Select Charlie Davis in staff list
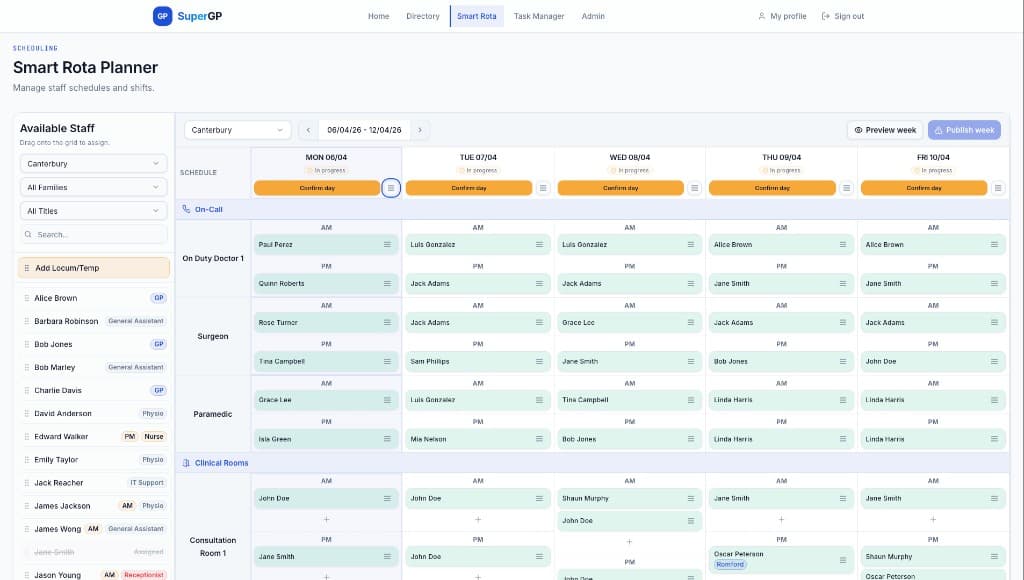The height and width of the screenshot is (580, 1024). pyautogui.click(x=94, y=391)
